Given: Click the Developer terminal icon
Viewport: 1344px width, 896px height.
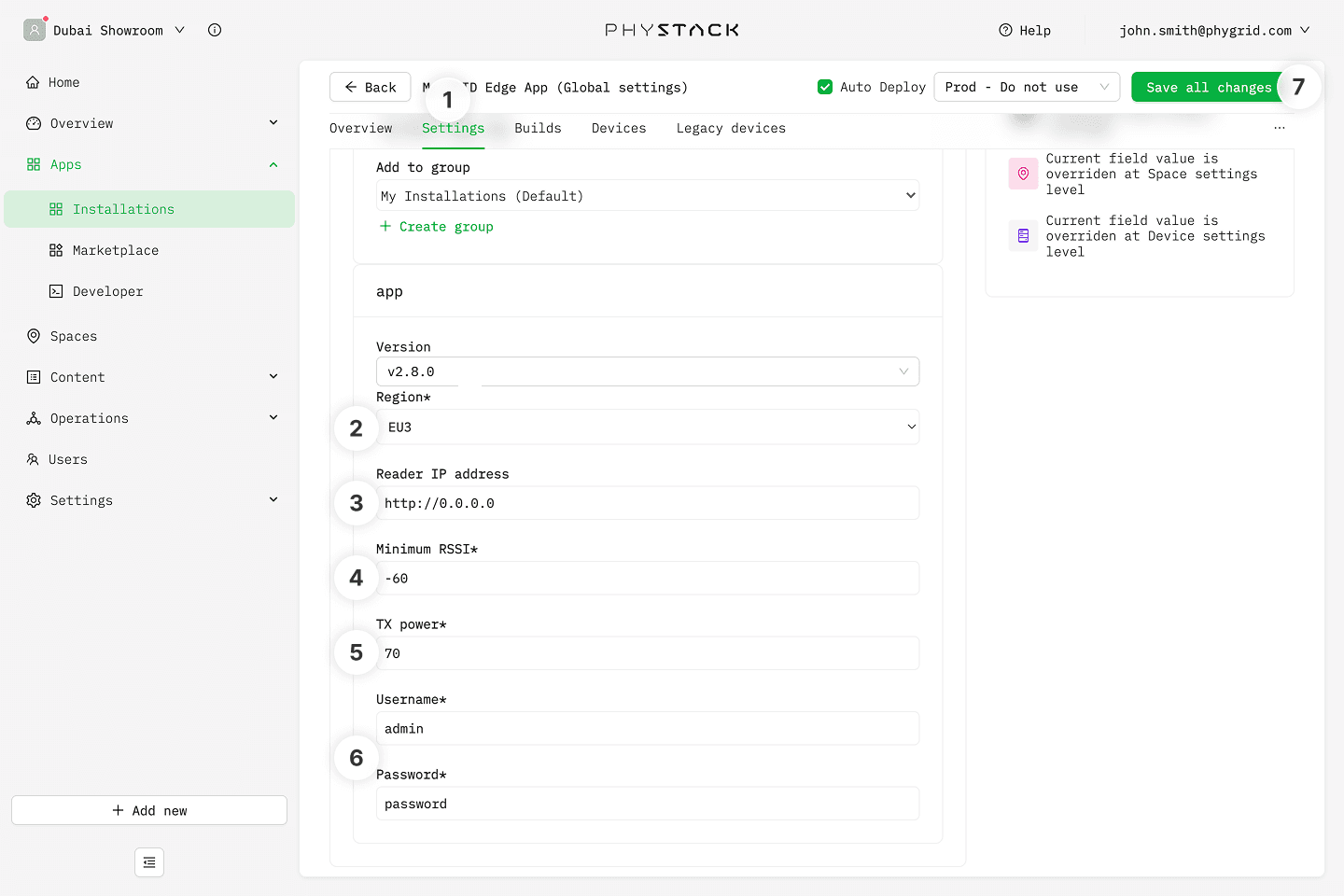Looking at the screenshot, I should pos(56,291).
